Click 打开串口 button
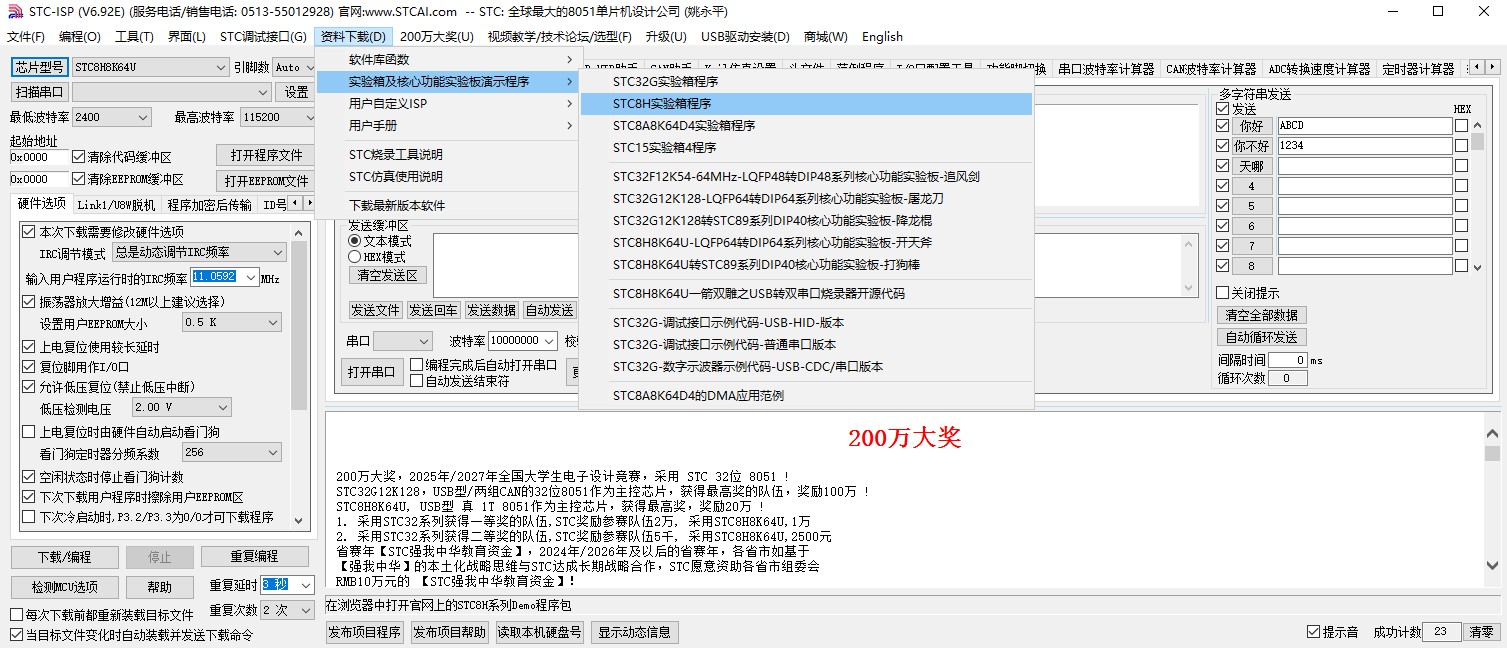The image size is (1507, 648). [x=372, y=372]
